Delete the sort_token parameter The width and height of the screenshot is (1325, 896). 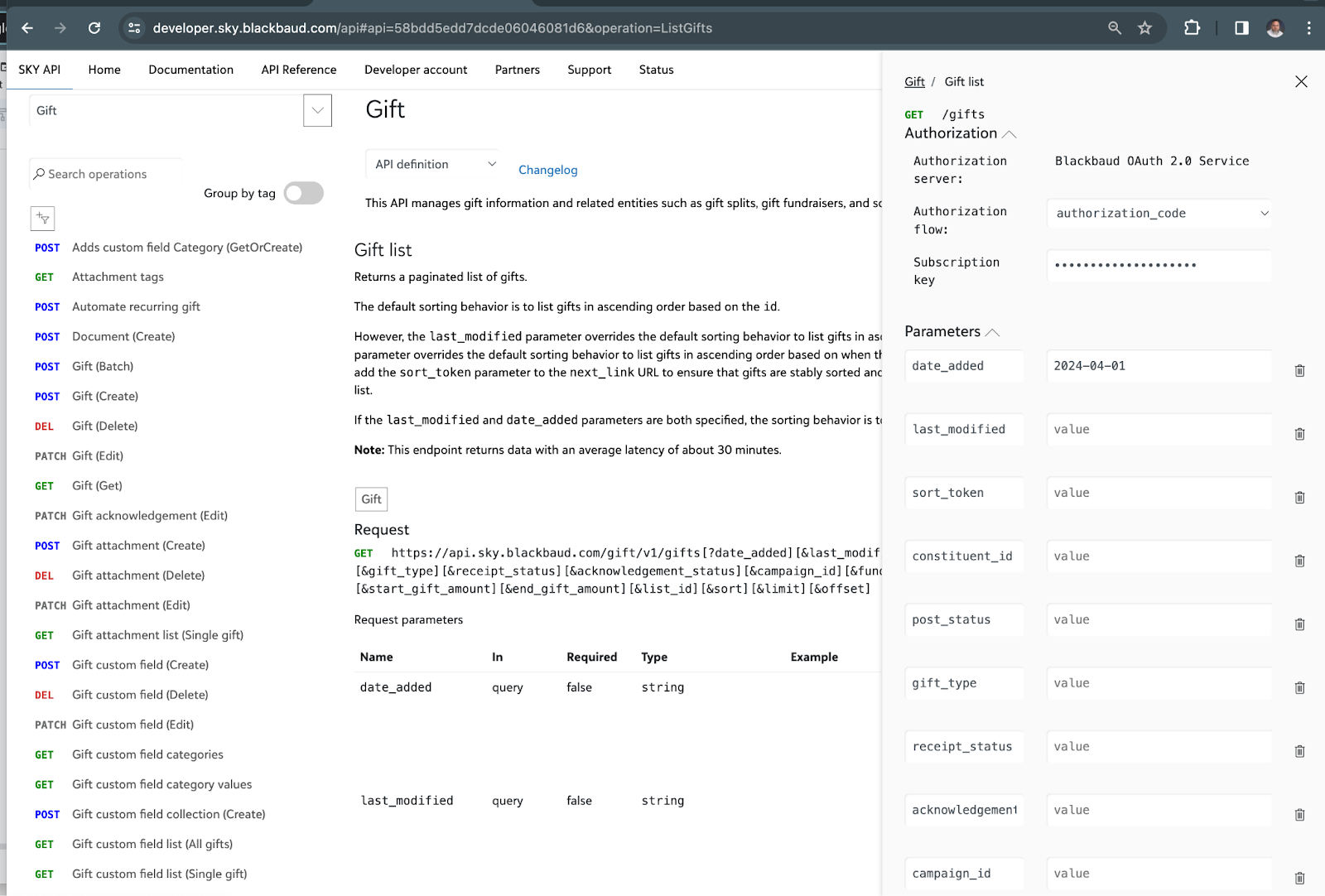pos(1299,498)
